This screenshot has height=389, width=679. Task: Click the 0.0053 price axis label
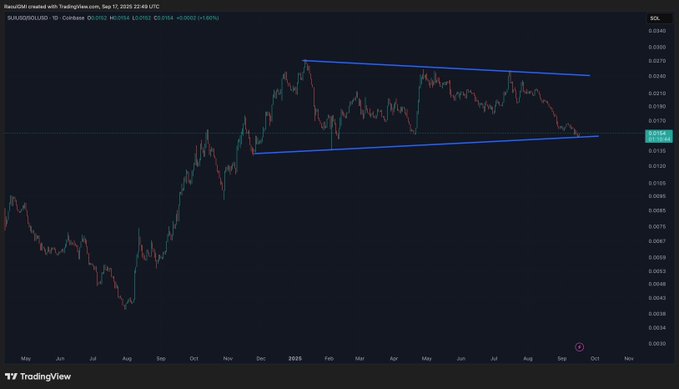(x=656, y=272)
